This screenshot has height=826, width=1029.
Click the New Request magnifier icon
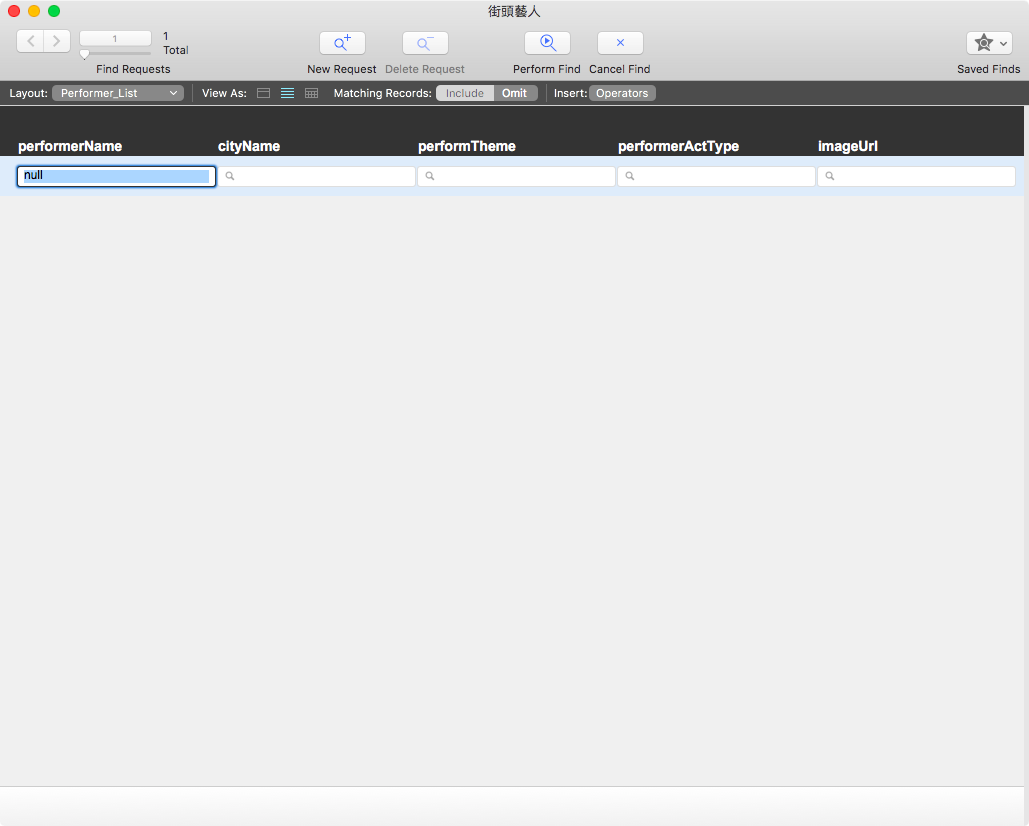pyautogui.click(x=342, y=43)
